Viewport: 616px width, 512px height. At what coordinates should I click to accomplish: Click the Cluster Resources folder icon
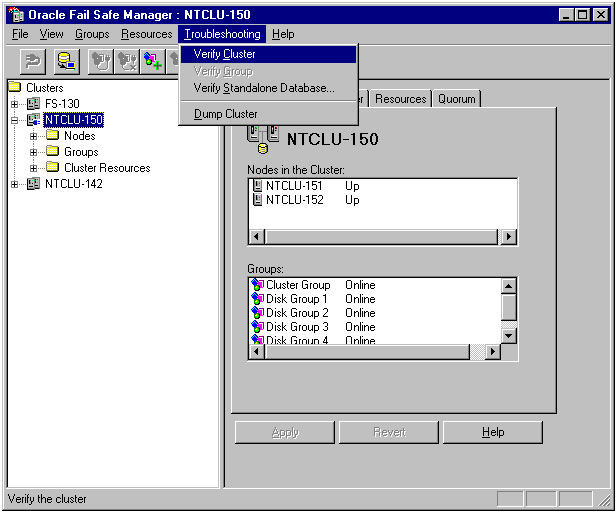tap(52, 167)
